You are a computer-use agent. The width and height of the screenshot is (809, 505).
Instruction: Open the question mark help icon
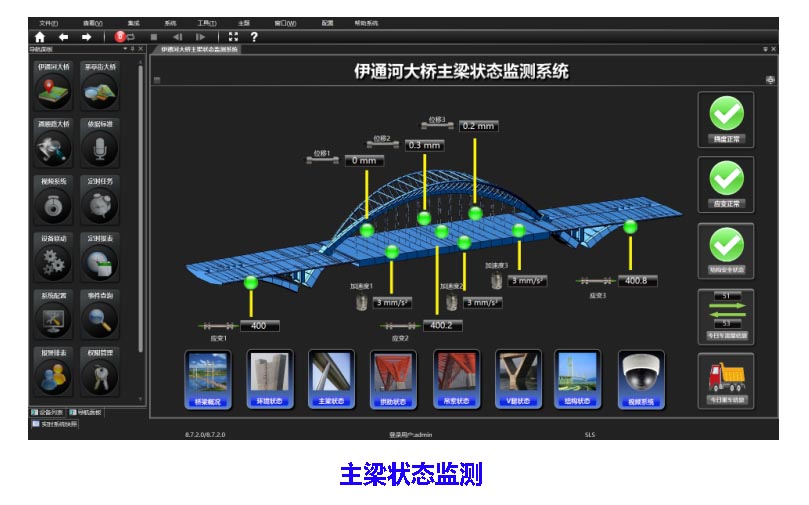254,37
